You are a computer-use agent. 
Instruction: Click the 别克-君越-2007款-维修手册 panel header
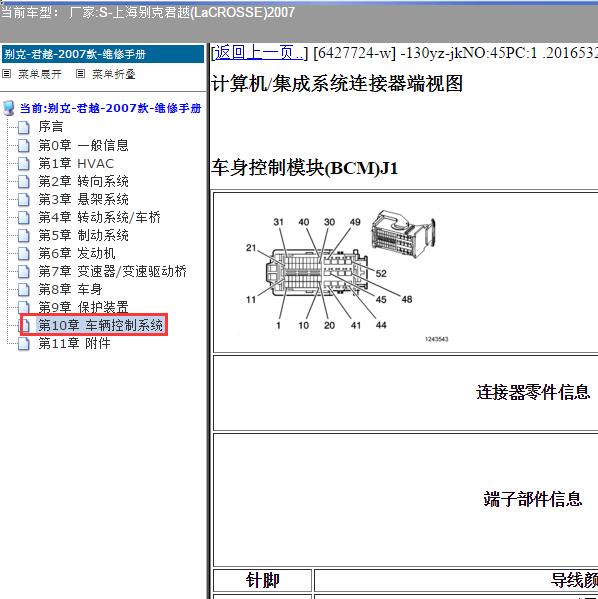click(103, 54)
